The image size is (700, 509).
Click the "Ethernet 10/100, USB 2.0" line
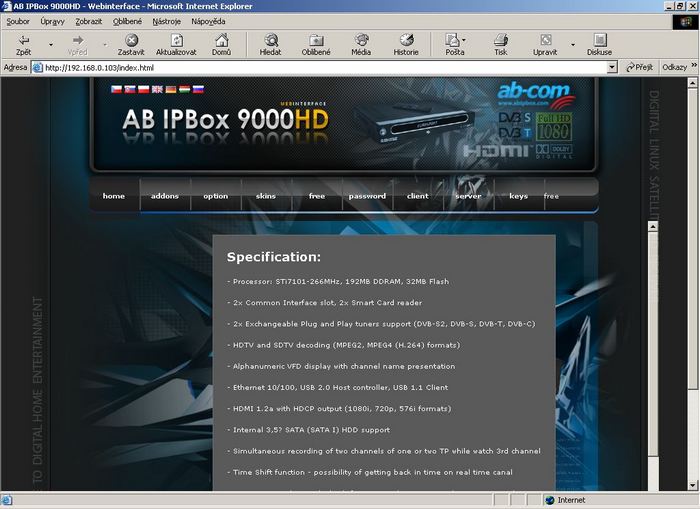coord(338,388)
